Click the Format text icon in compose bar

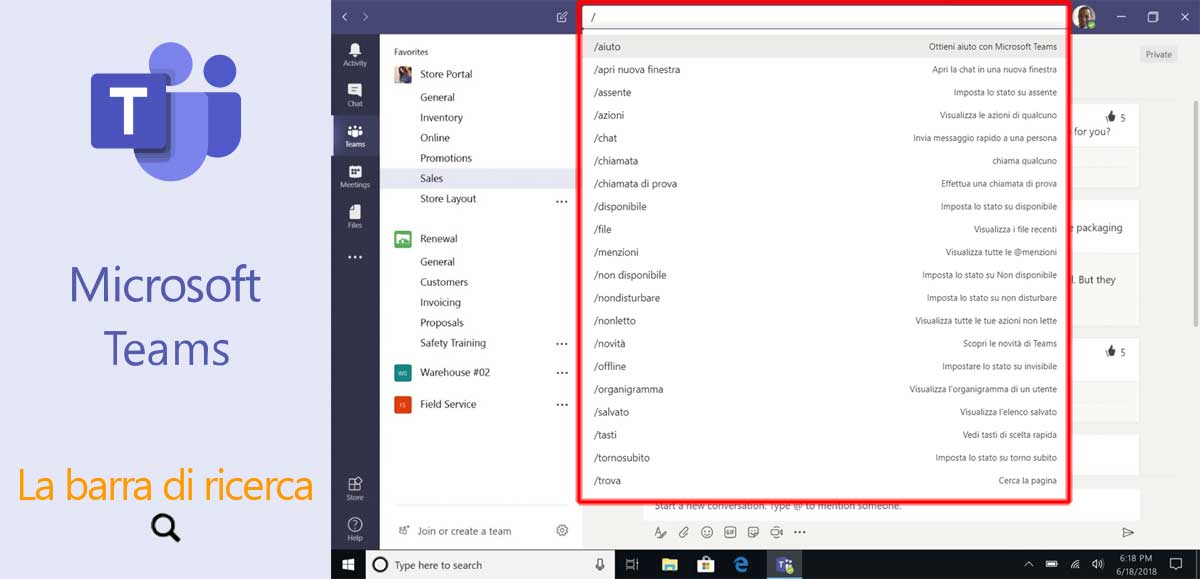pyautogui.click(x=660, y=533)
